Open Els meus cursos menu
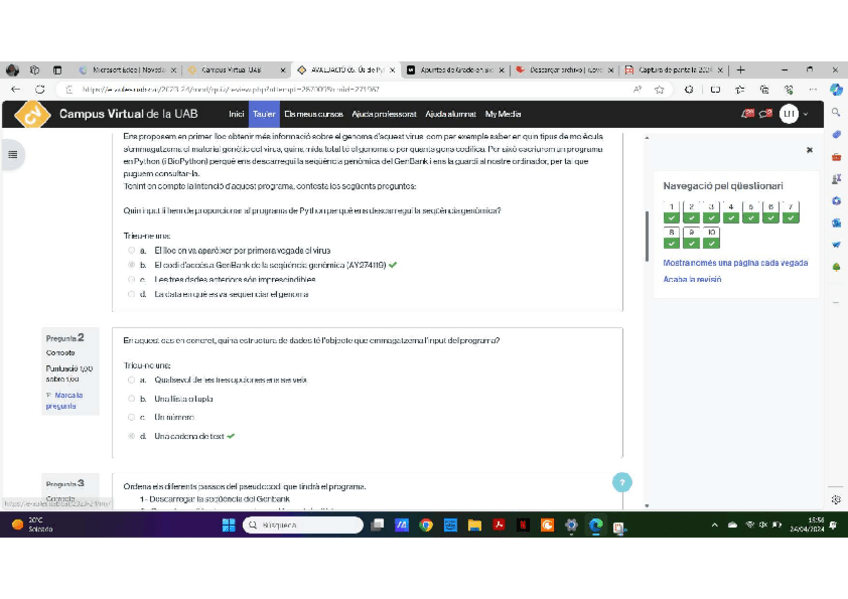 click(314, 114)
